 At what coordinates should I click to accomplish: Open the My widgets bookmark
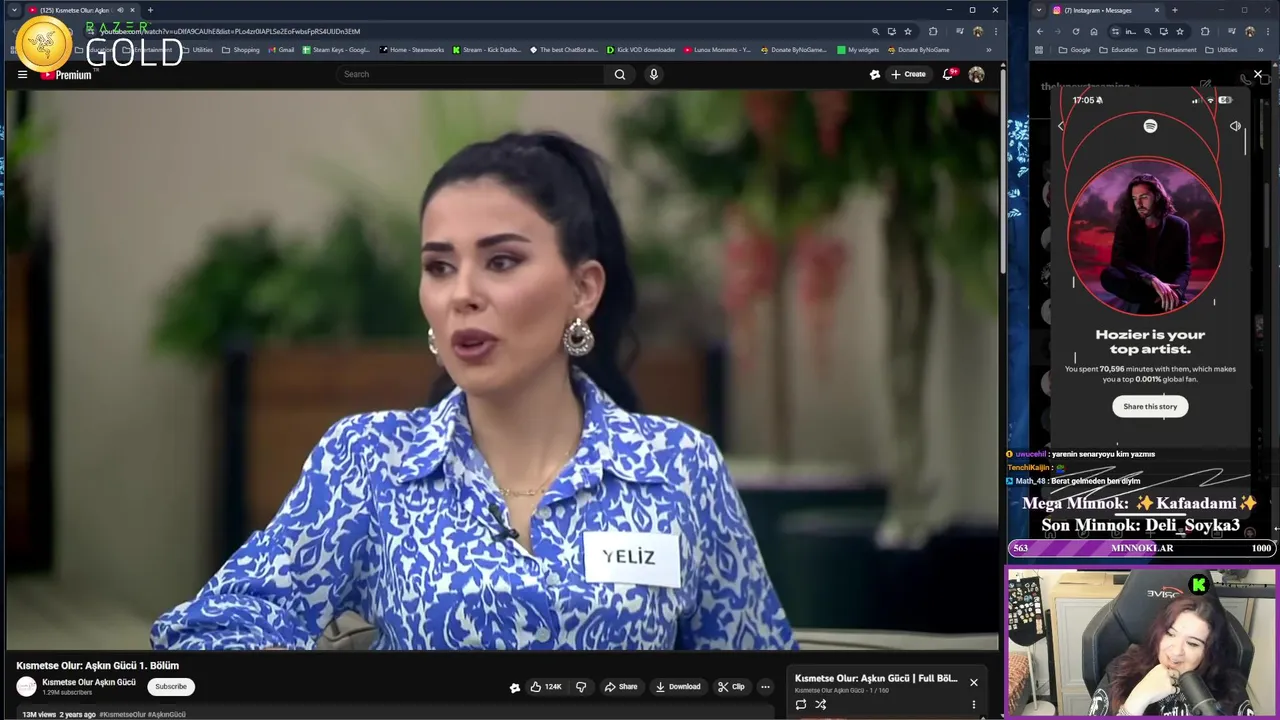(x=858, y=50)
